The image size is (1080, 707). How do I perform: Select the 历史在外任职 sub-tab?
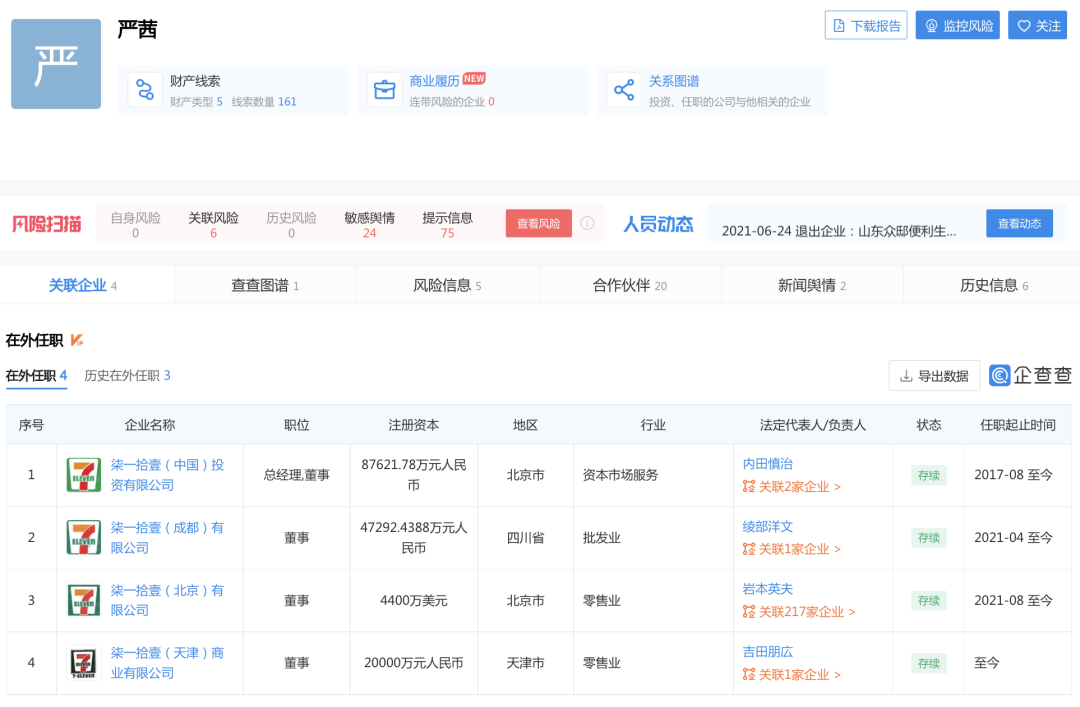pos(127,376)
